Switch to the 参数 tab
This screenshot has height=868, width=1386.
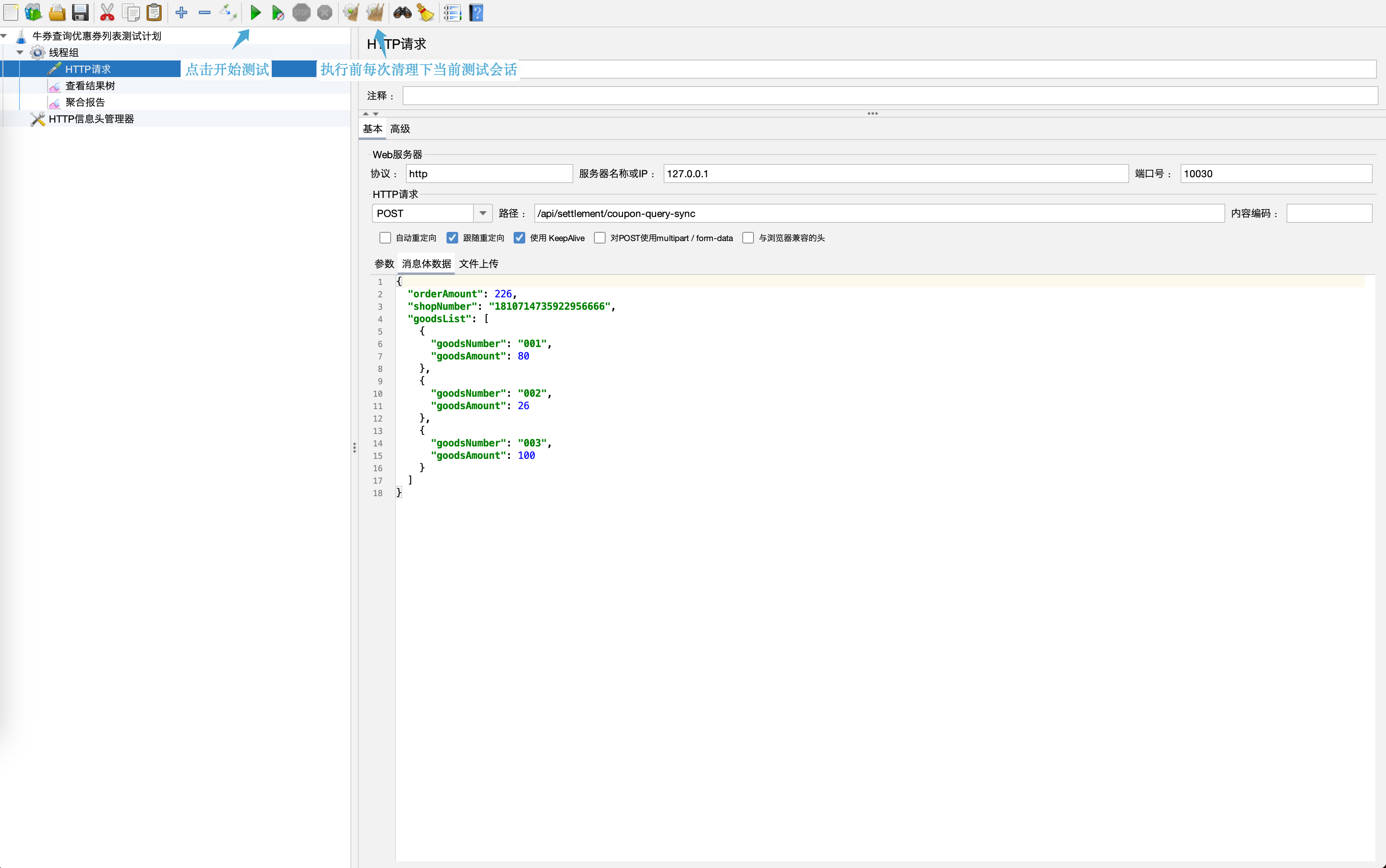(384, 263)
